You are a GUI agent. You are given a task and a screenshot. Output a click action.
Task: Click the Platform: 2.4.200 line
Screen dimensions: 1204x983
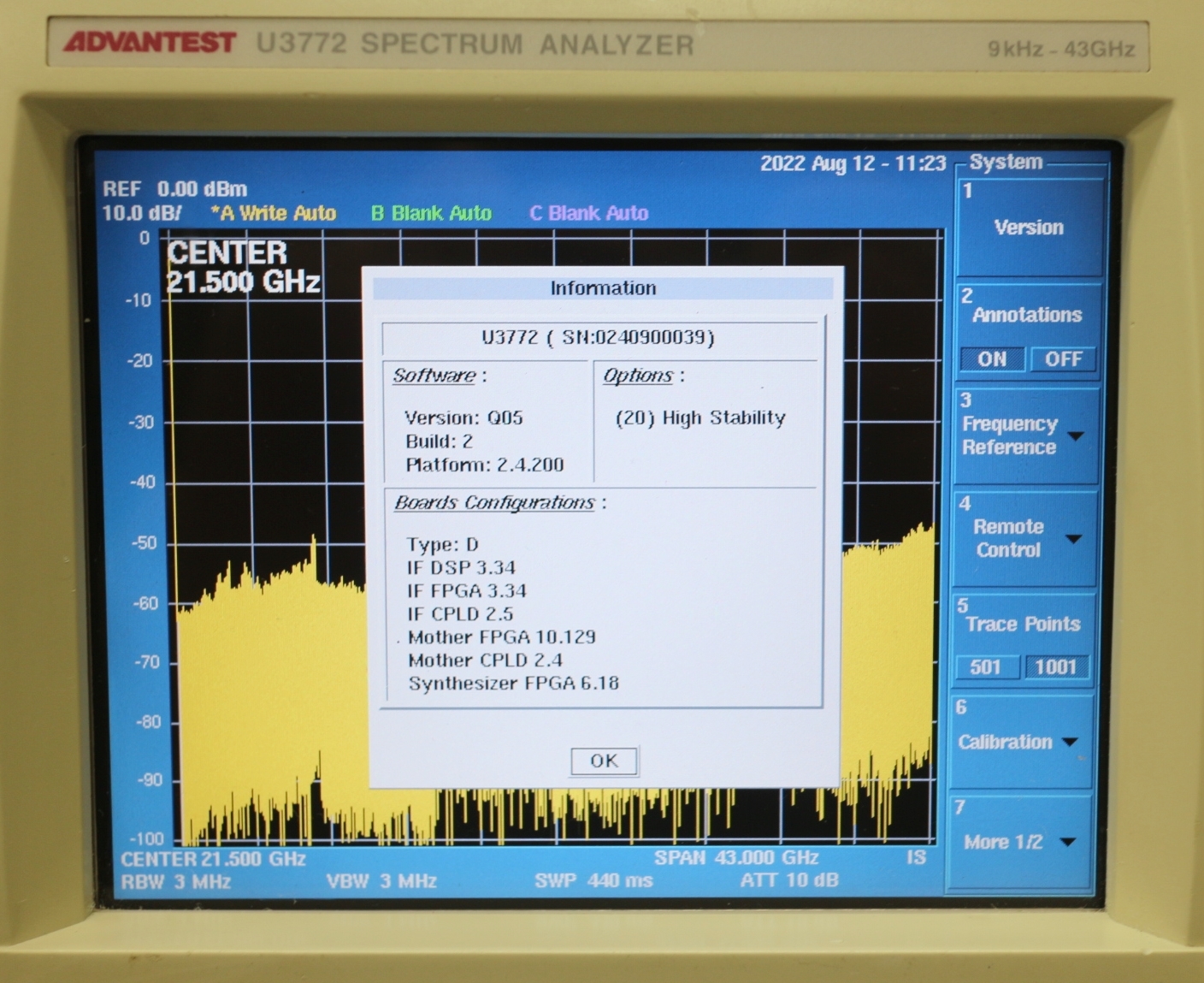coord(485,465)
